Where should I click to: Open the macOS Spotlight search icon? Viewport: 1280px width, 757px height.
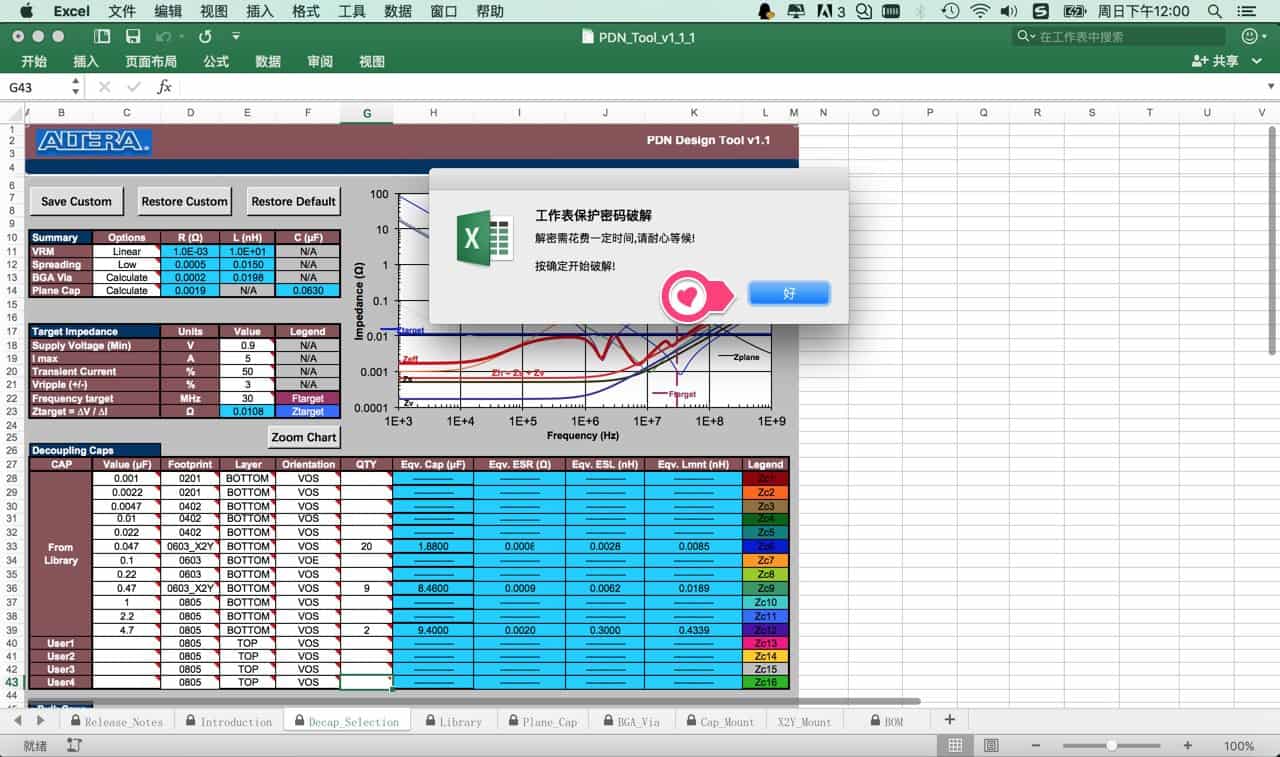[1215, 11]
